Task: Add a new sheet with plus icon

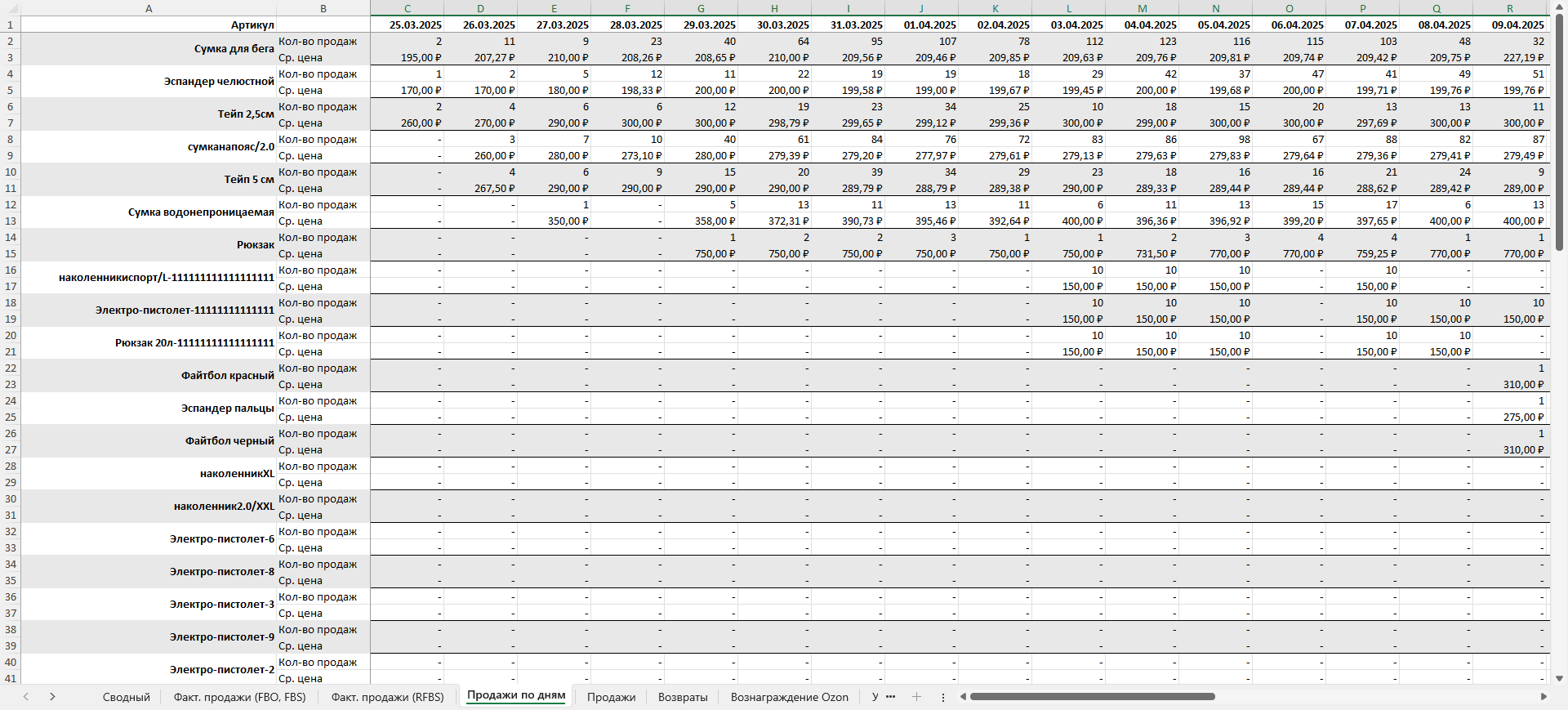Action: pos(916,697)
